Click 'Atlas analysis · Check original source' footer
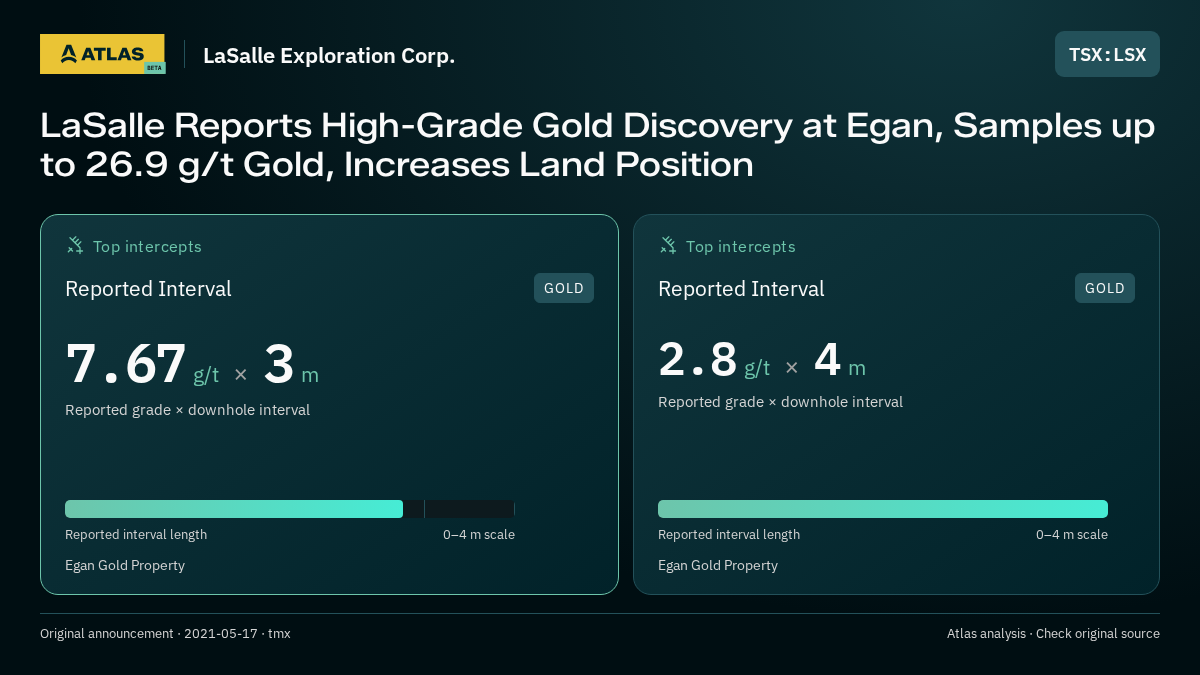Screen dimensions: 1200x675 (x=1053, y=634)
